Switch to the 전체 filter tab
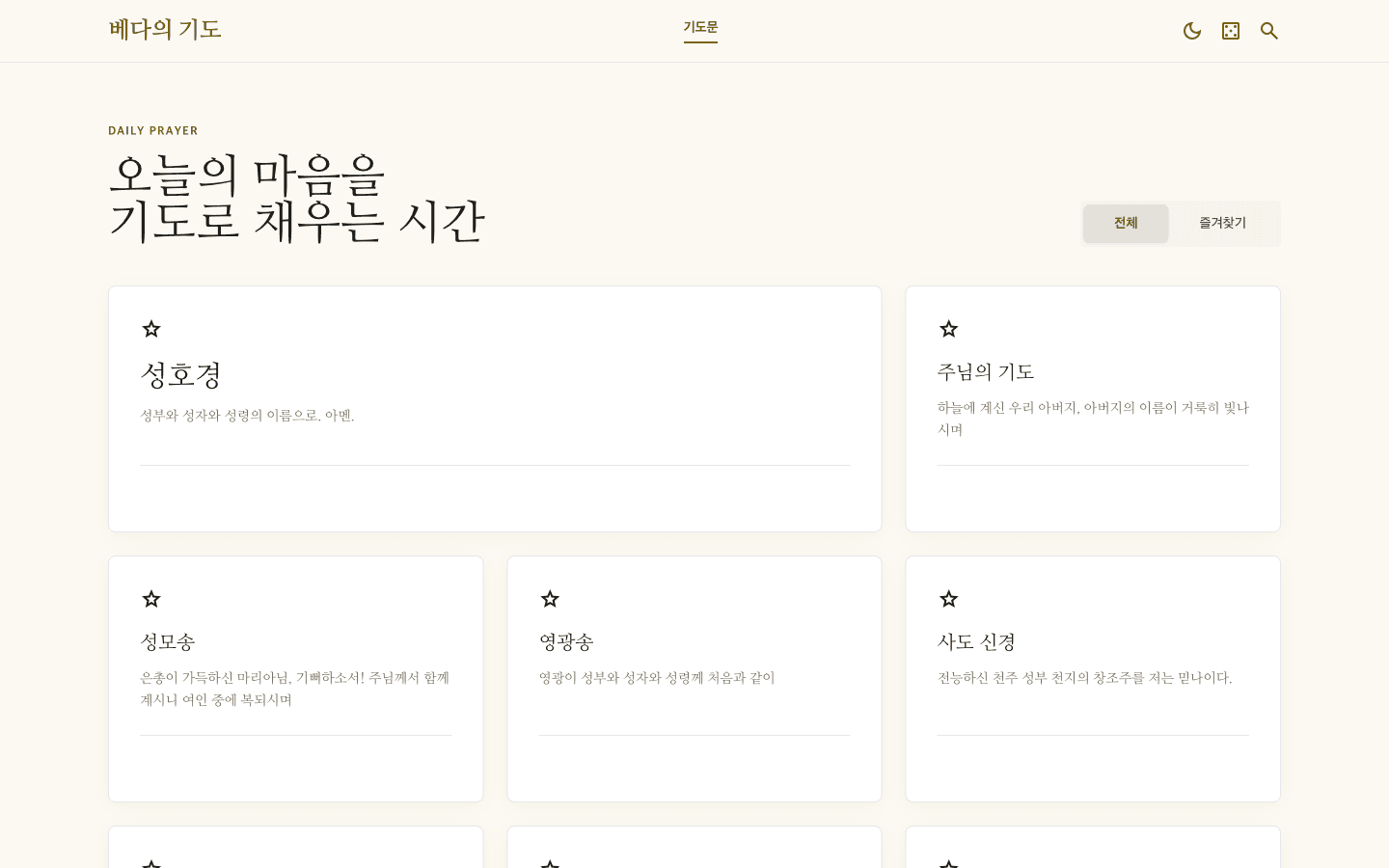Screen dimensions: 1389x868 pyautogui.click(x=1126, y=223)
